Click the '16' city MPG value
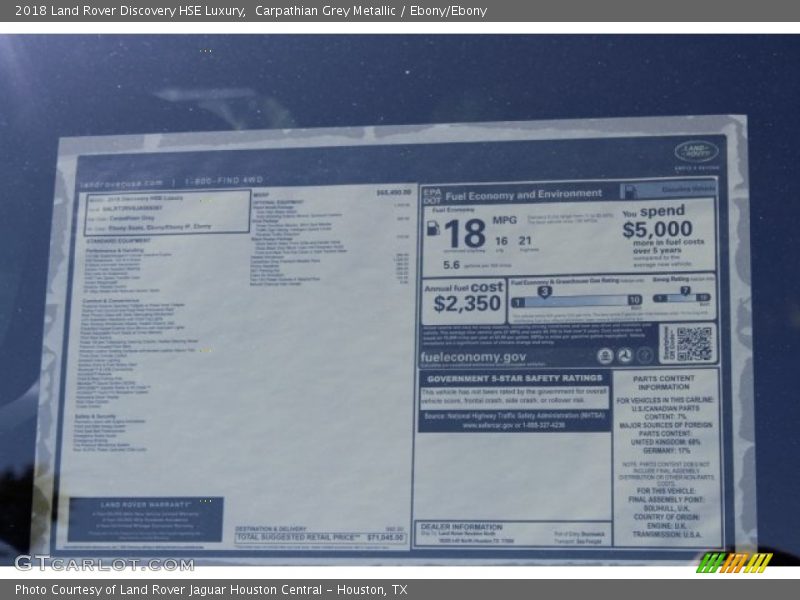Screen dimensions: 800x600 point(501,241)
